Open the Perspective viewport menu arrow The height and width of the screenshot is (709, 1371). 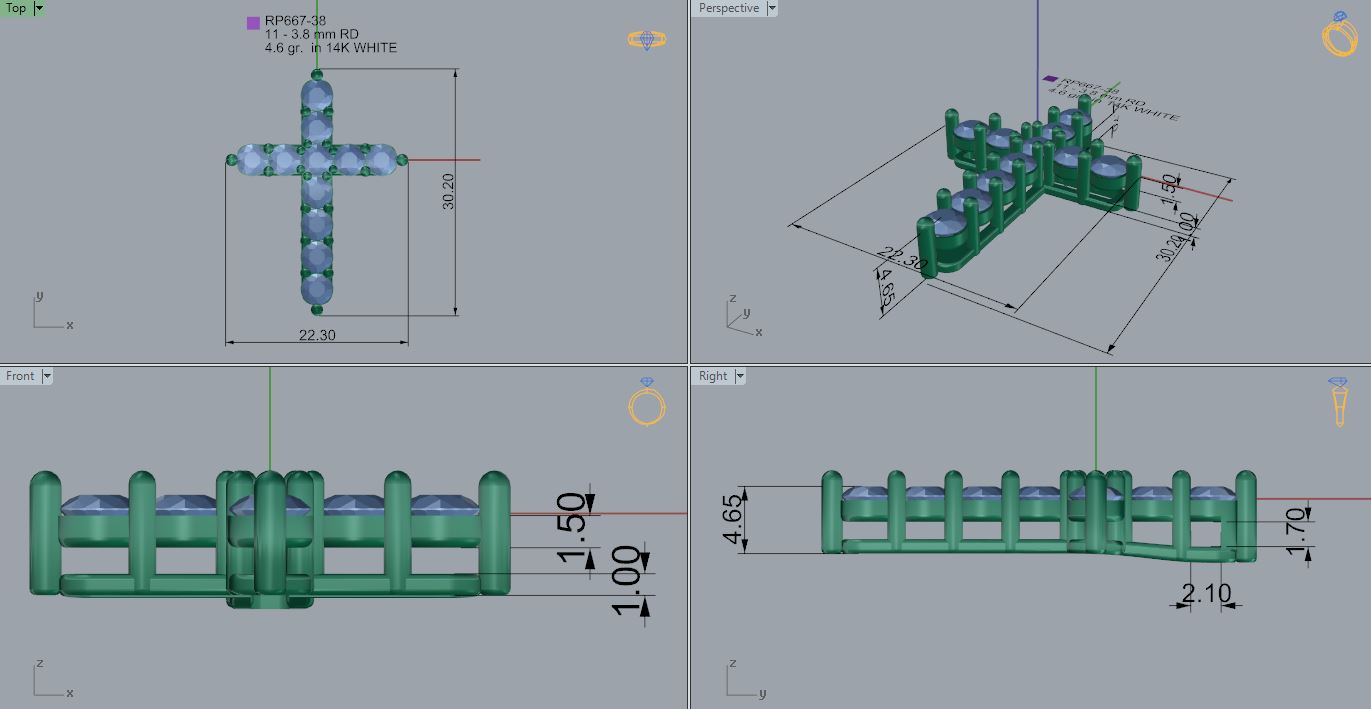(x=772, y=8)
